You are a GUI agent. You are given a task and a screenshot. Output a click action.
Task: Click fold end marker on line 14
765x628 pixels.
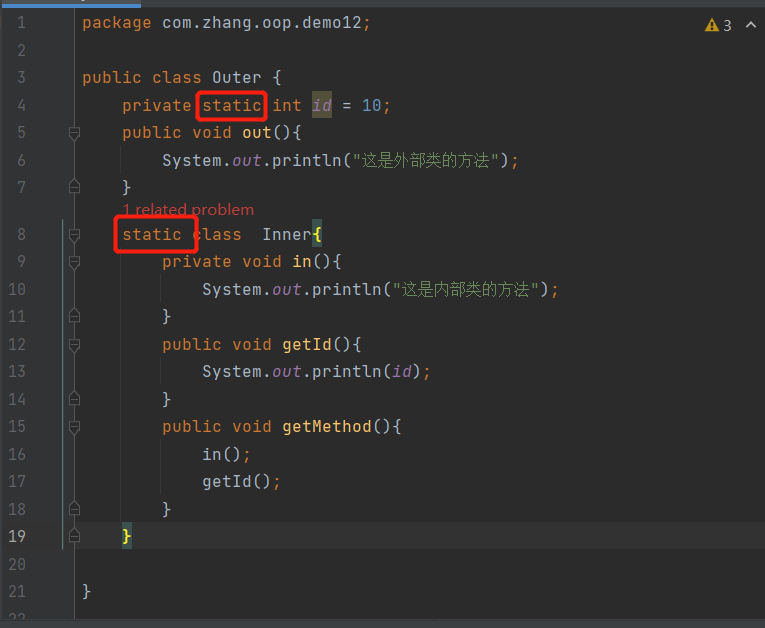point(74,399)
